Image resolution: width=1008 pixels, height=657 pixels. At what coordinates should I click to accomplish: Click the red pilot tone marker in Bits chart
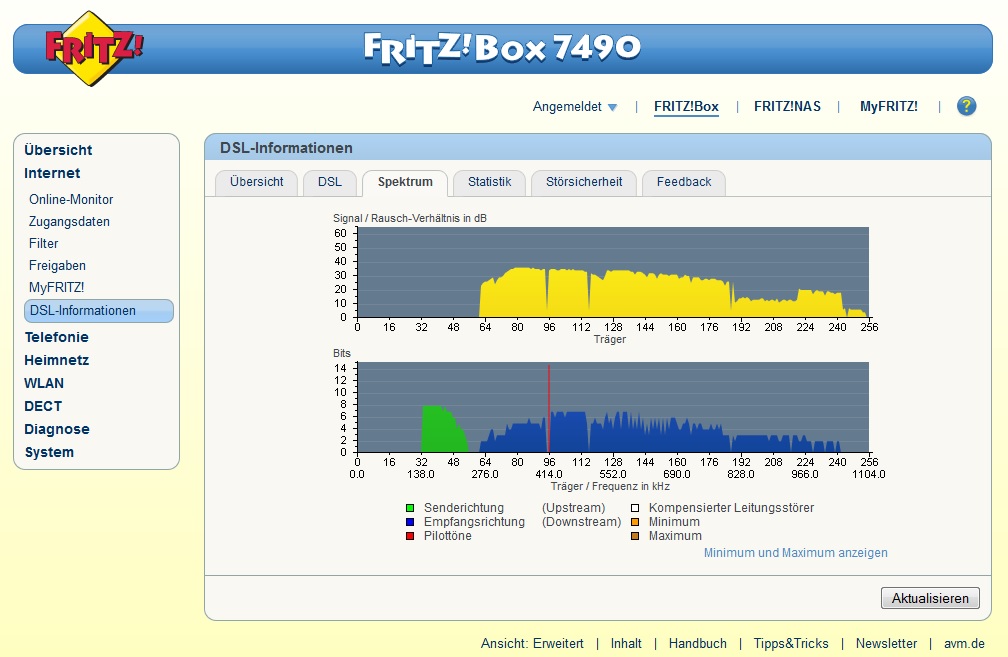tap(548, 408)
